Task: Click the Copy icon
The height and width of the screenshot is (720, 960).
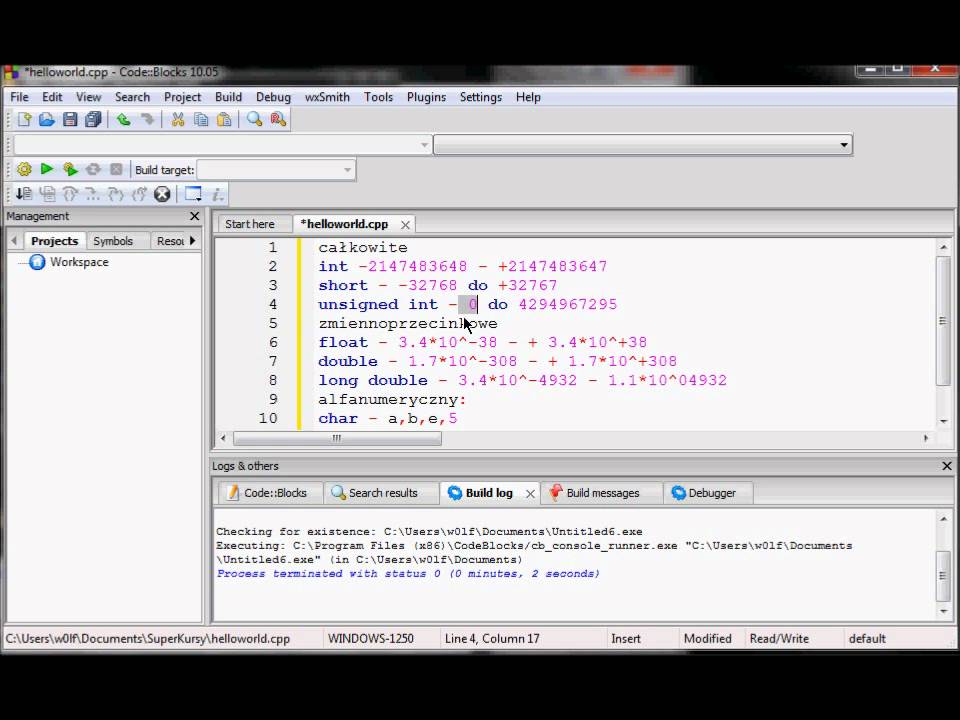Action: 201,119
